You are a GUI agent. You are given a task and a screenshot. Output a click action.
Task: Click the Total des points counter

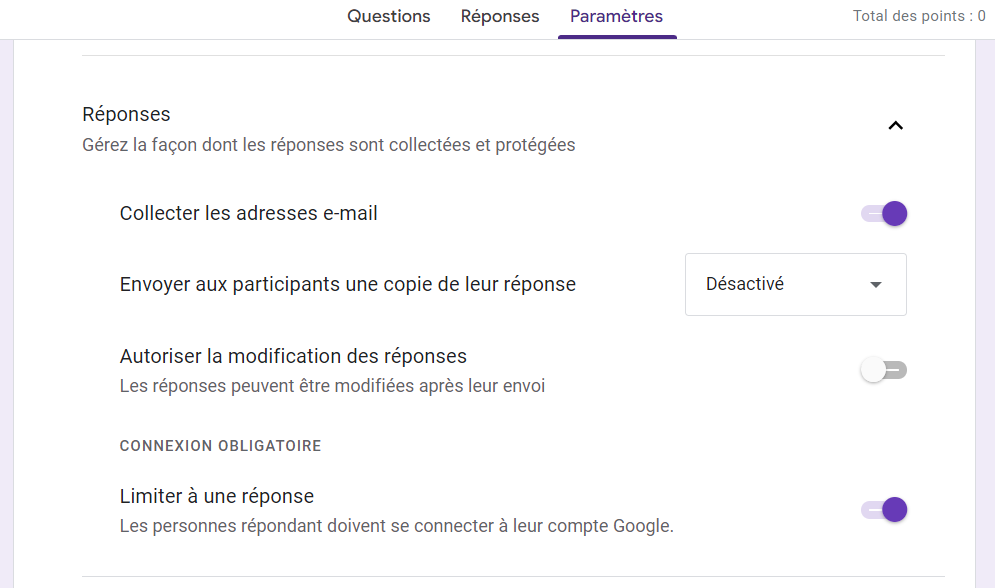(x=918, y=16)
